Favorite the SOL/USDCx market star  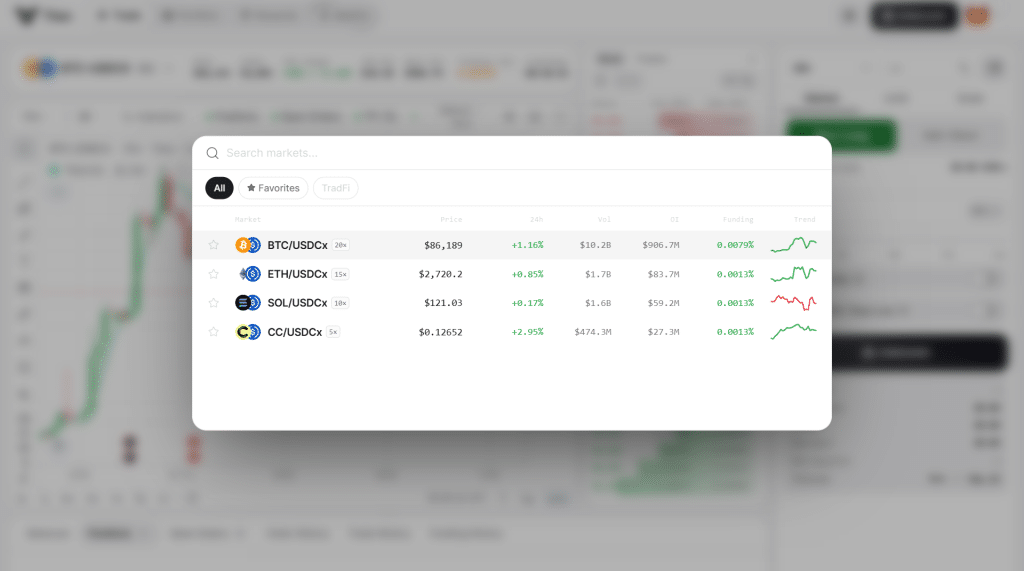(x=214, y=302)
